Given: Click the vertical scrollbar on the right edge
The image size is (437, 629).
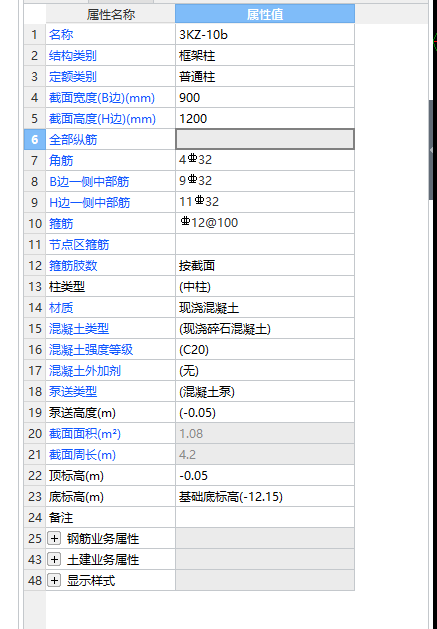Looking at the screenshot, I should coord(431,150).
